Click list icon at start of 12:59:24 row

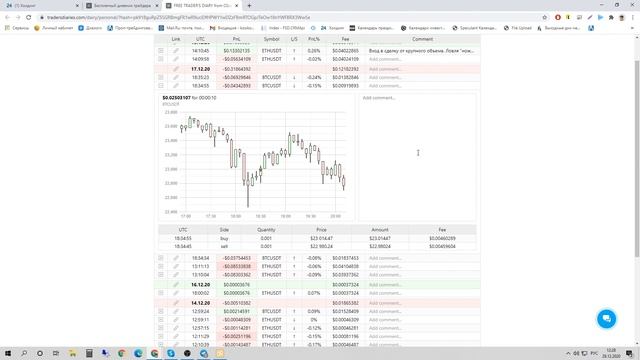point(161,311)
